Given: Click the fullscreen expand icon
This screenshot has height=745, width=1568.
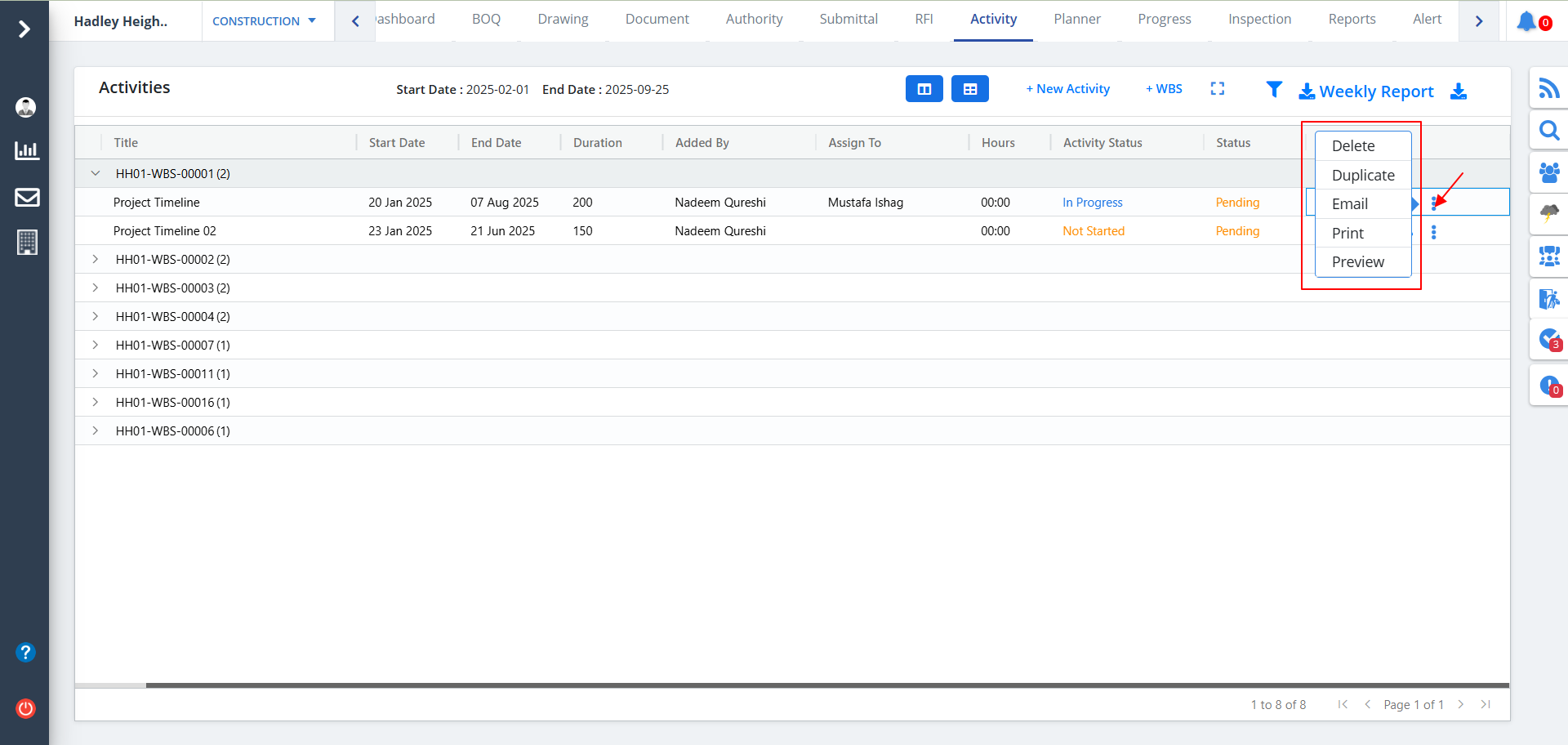Looking at the screenshot, I should pos(1217,89).
